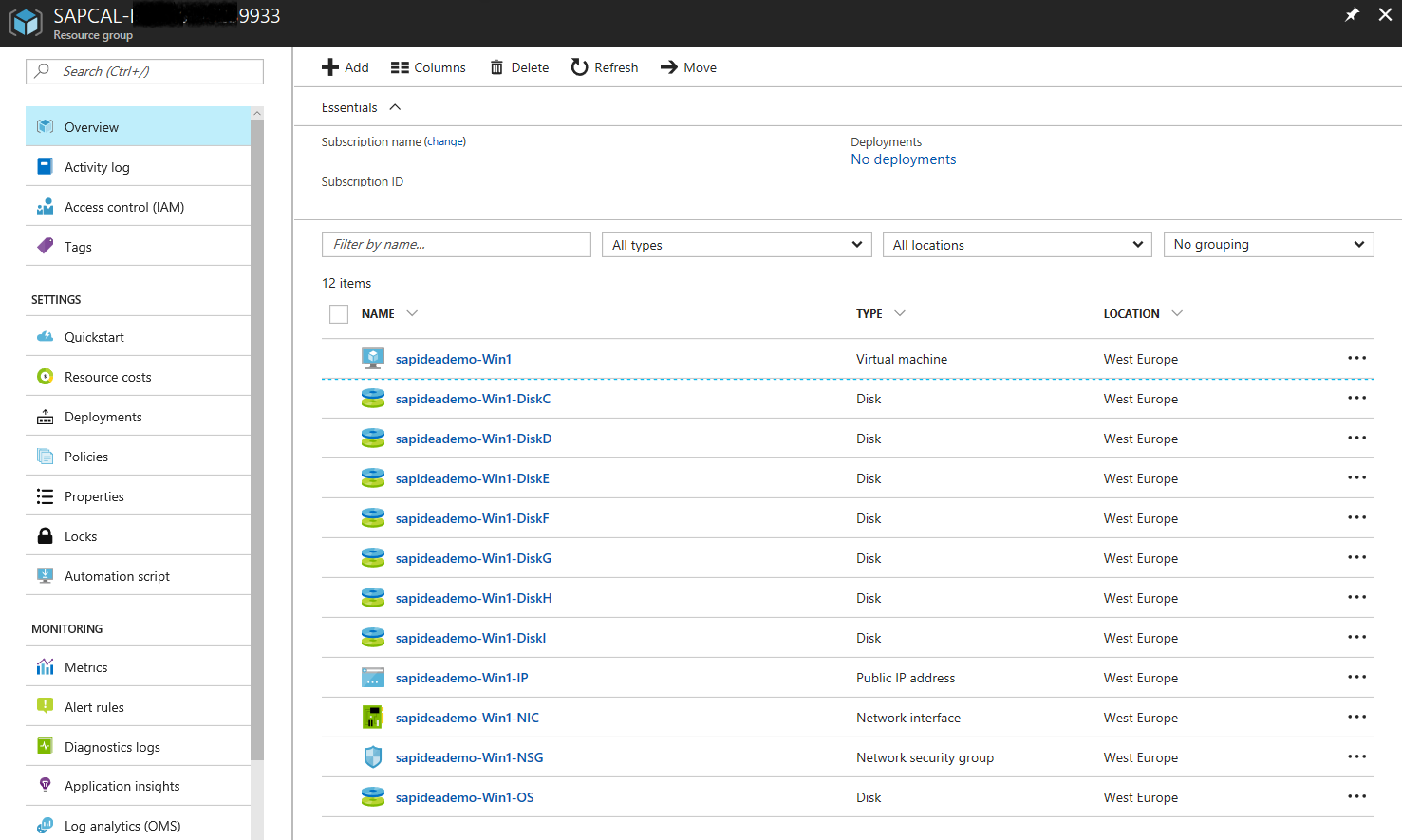Click the Add plus icon

(x=330, y=67)
